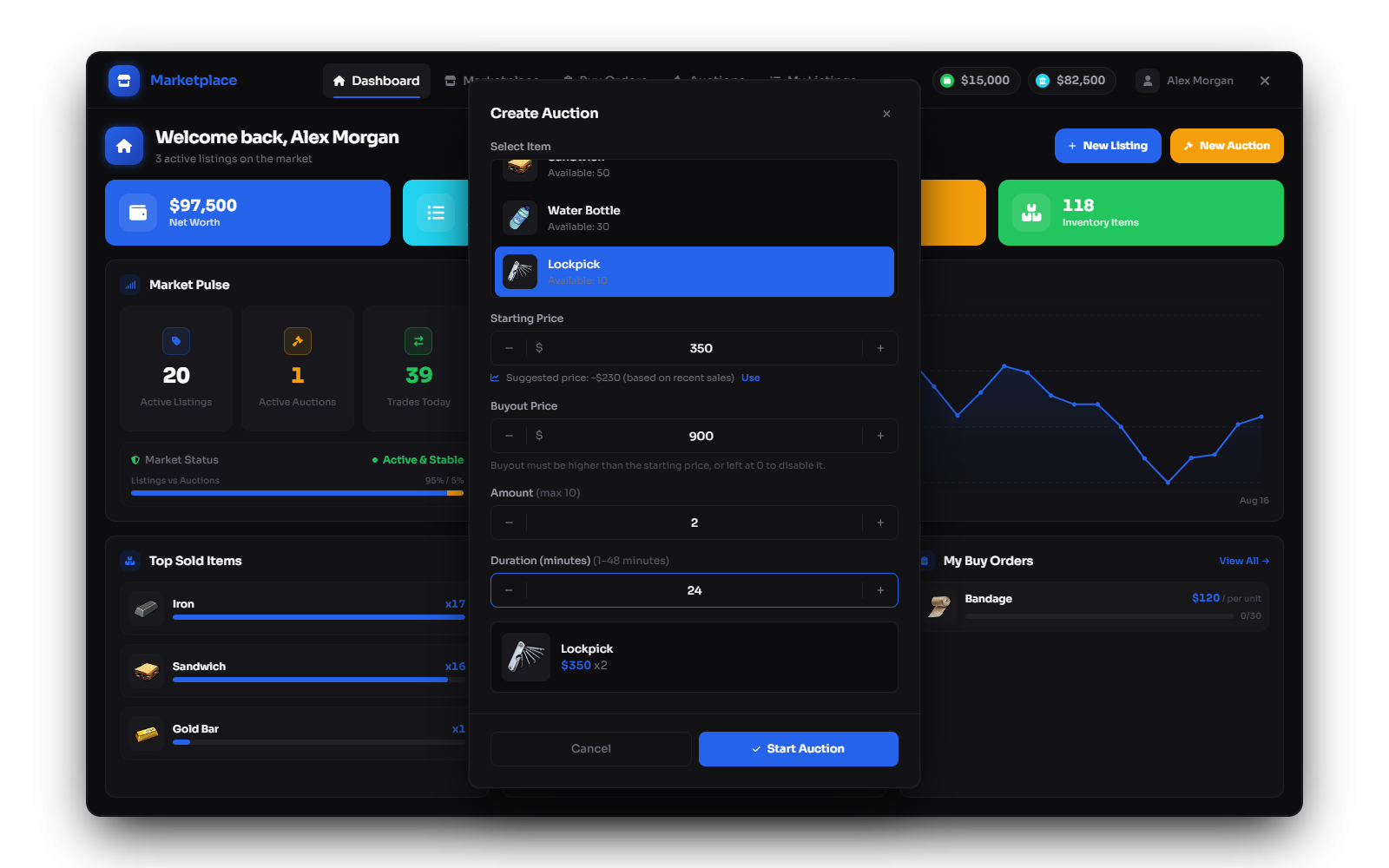Click the home icon beside Welcome back
The image size is (1389, 868).
pyautogui.click(x=124, y=146)
